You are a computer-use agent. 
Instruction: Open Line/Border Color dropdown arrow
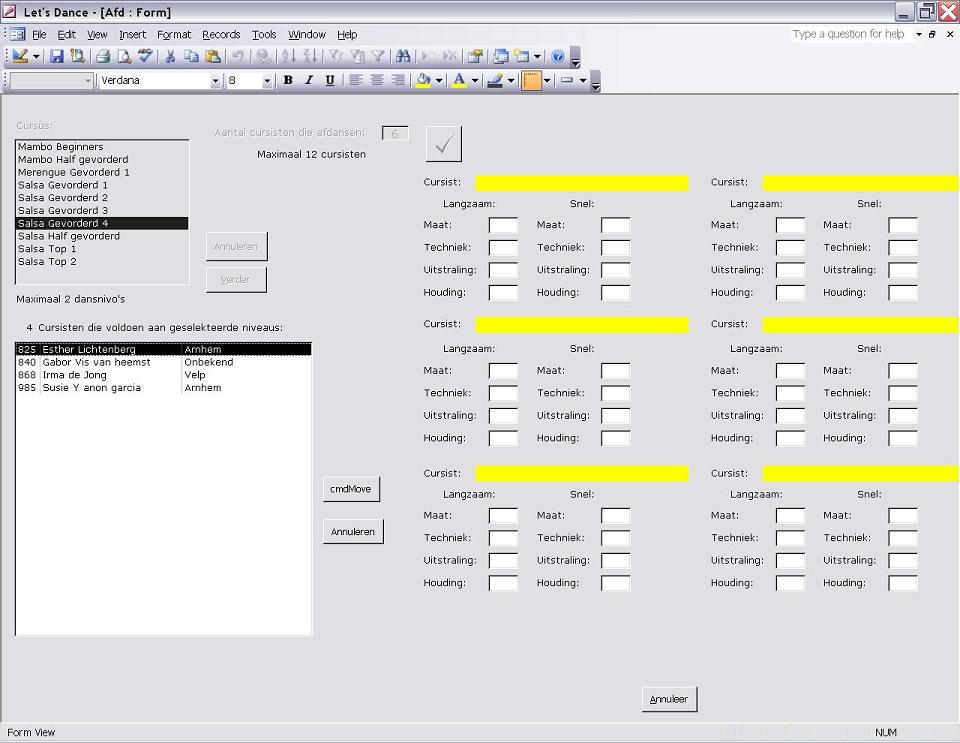click(x=511, y=80)
